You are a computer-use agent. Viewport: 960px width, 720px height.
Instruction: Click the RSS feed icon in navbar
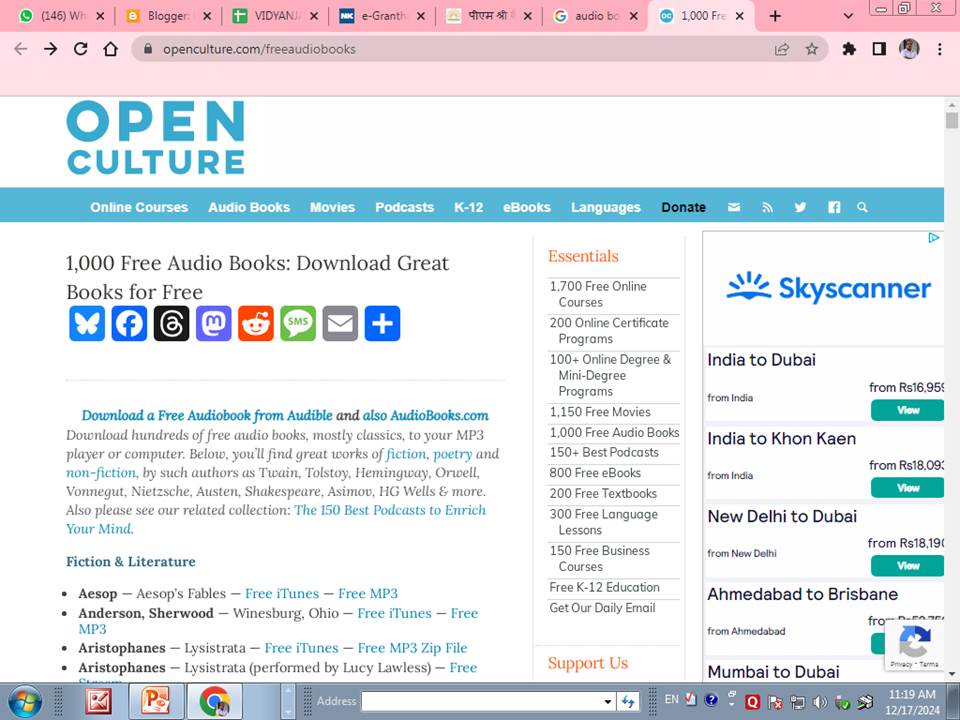click(767, 207)
